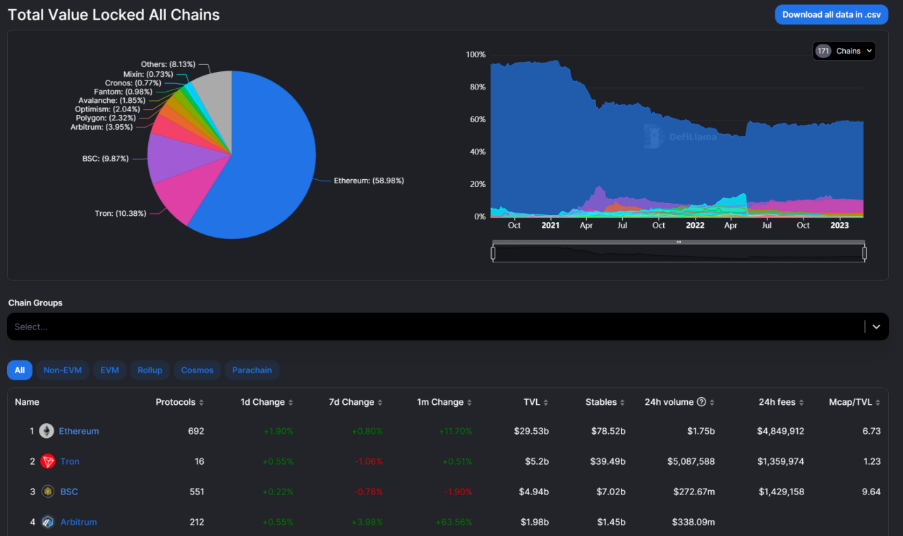The height and width of the screenshot is (536, 903).
Task: Open the Ethereum chain link
Action: click(x=79, y=431)
